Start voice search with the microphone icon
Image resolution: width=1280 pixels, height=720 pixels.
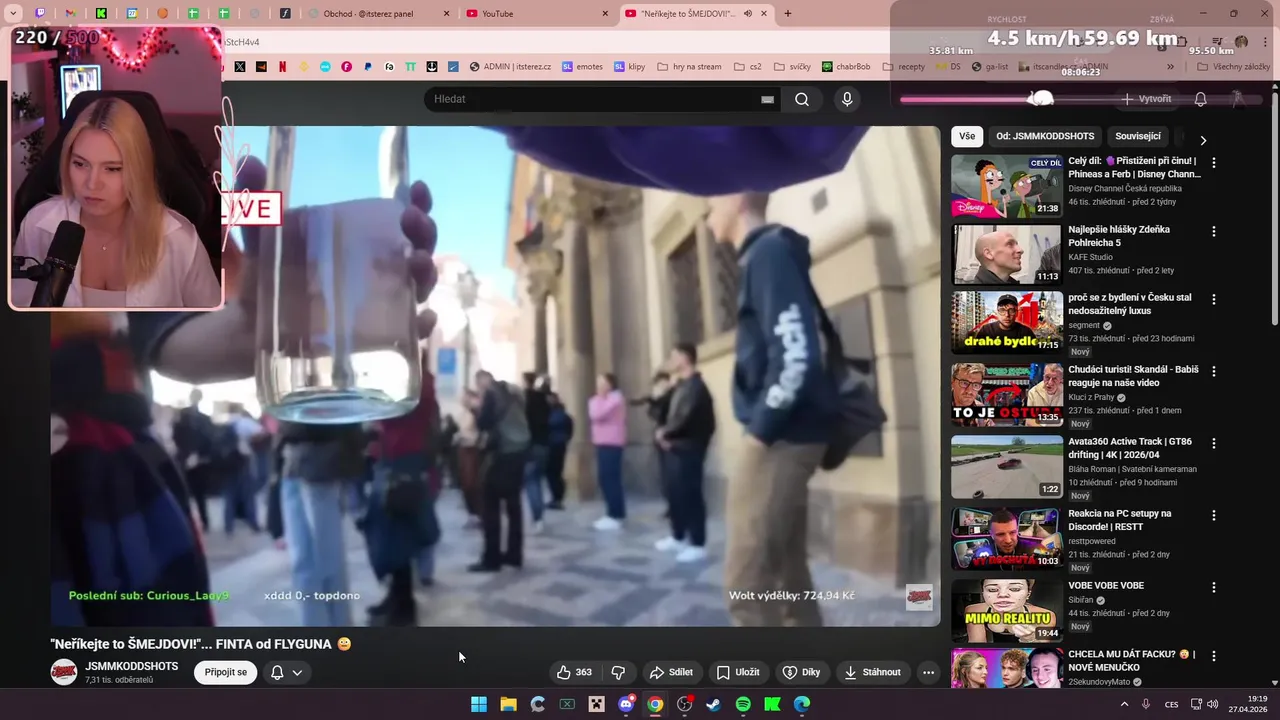pyautogui.click(x=847, y=99)
